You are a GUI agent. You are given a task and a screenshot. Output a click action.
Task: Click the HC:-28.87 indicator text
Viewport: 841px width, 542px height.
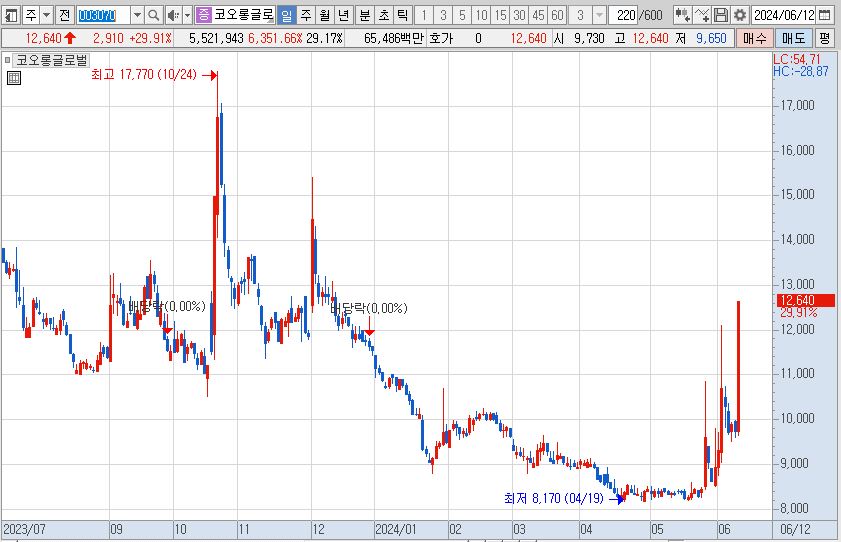pos(800,72)
